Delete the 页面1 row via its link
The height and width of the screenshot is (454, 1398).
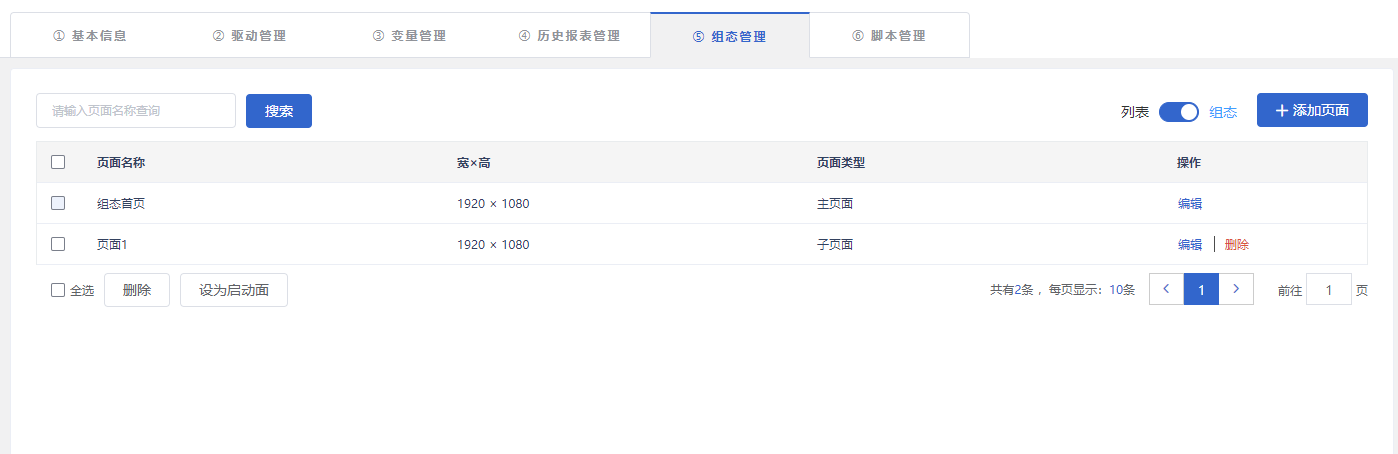tap(1237, 245)
